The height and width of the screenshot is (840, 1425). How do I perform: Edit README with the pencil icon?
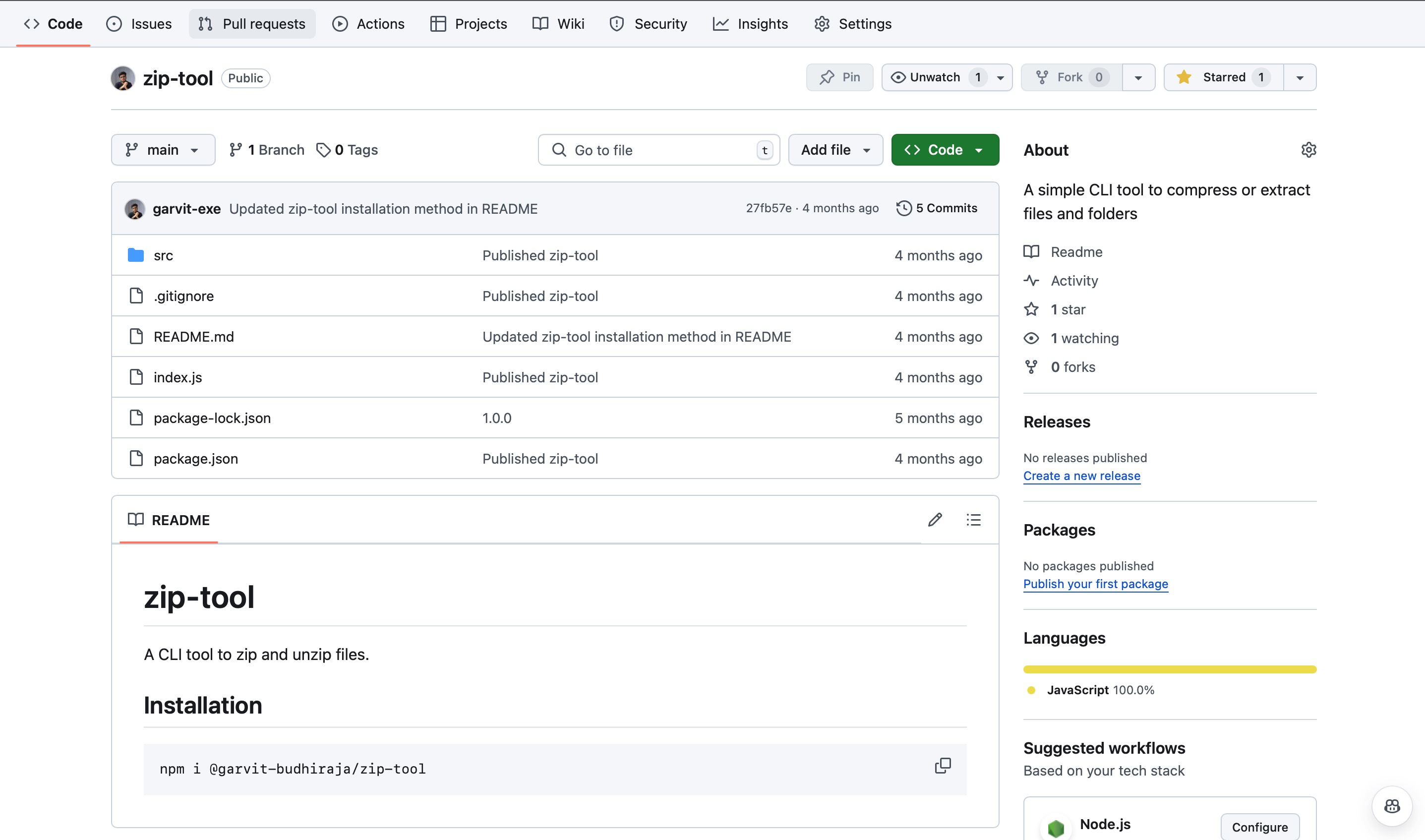click(x=935, y=520)
